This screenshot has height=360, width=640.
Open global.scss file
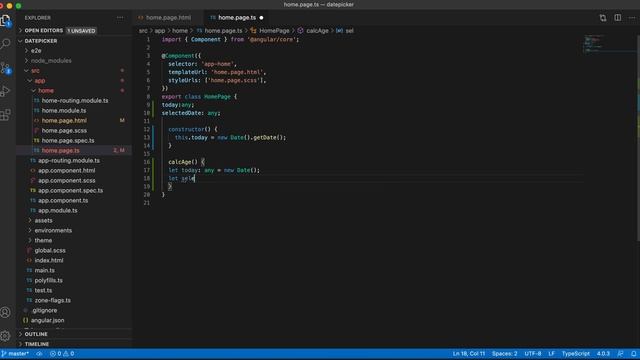50,250
